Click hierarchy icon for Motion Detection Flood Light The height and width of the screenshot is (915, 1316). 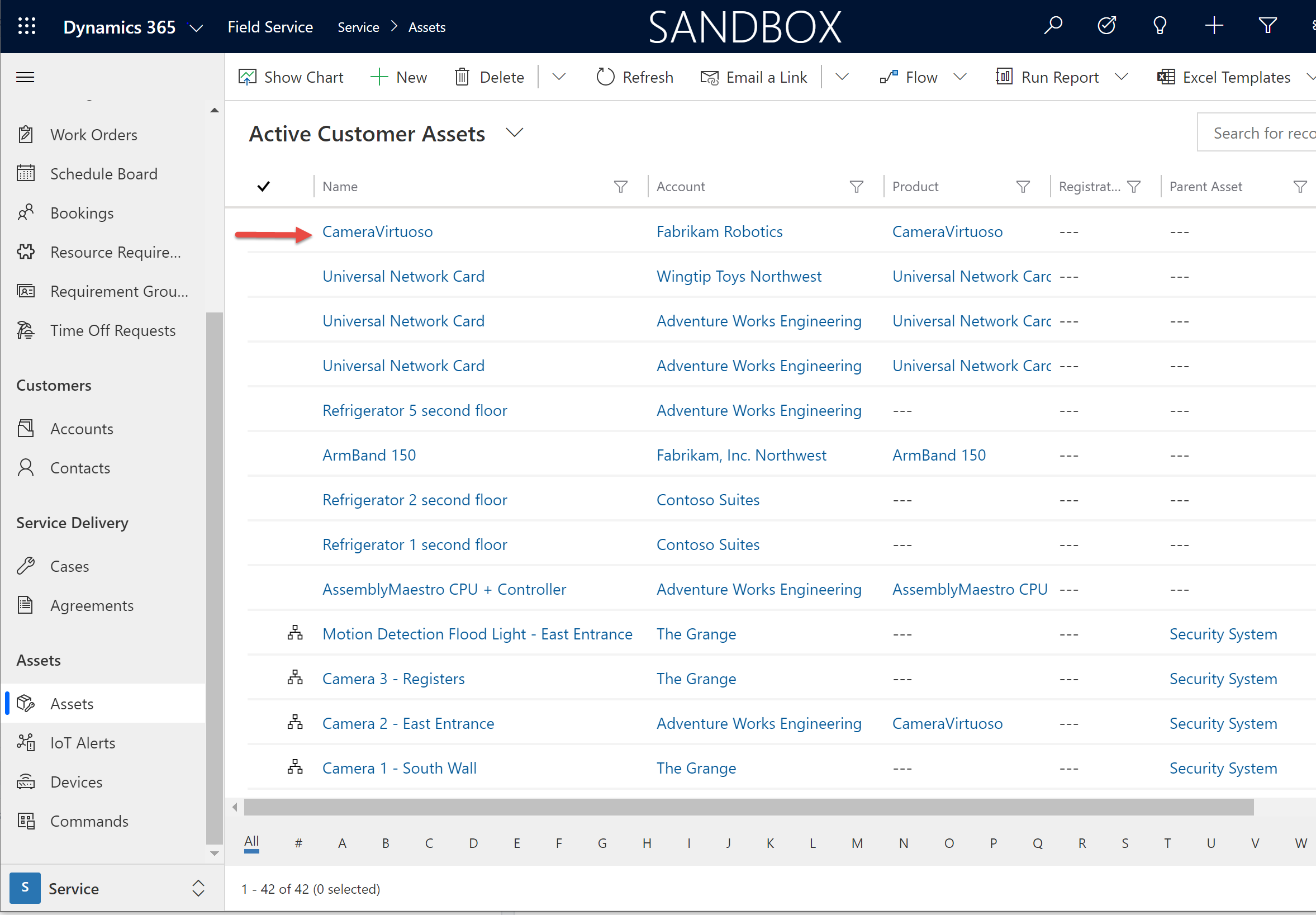pos(295,633)
